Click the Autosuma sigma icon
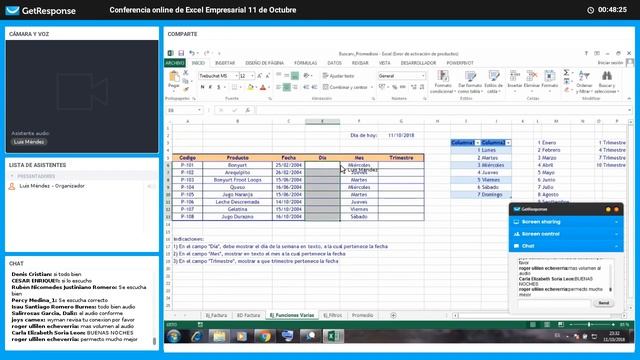Image resolution: width=640 pixels, height=360 pixels. [566, 73]
